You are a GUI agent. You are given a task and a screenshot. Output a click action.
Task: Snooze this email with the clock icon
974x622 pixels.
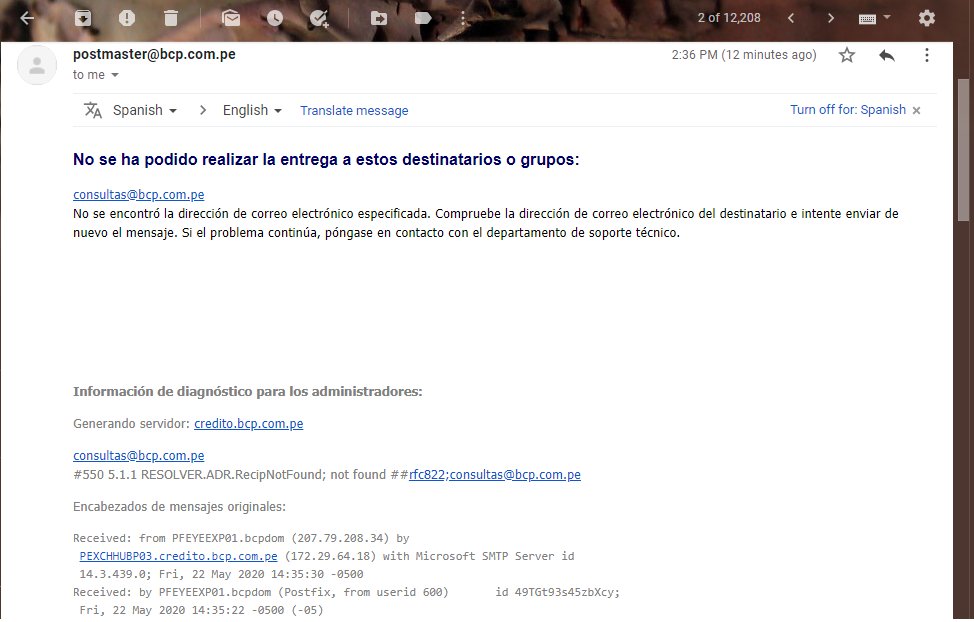coord(275,18)
